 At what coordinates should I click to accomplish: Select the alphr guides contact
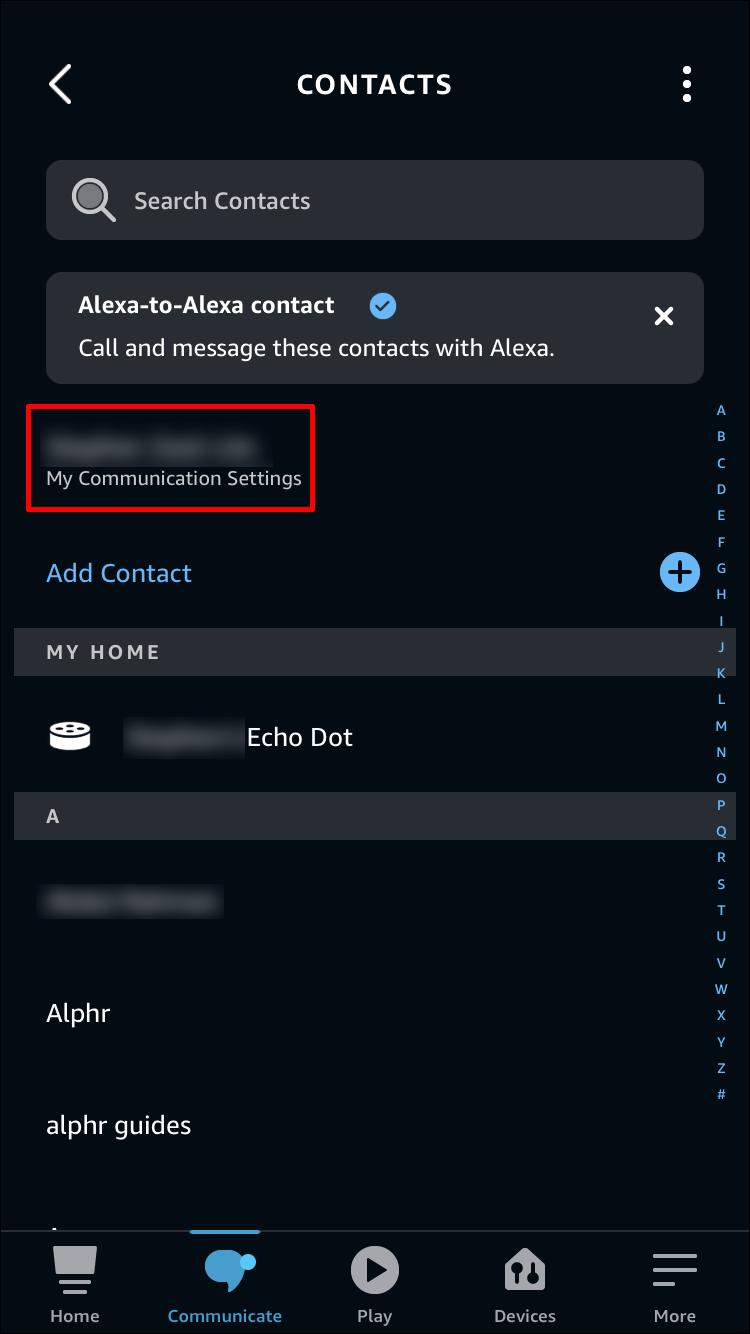tap(118, 1125)
